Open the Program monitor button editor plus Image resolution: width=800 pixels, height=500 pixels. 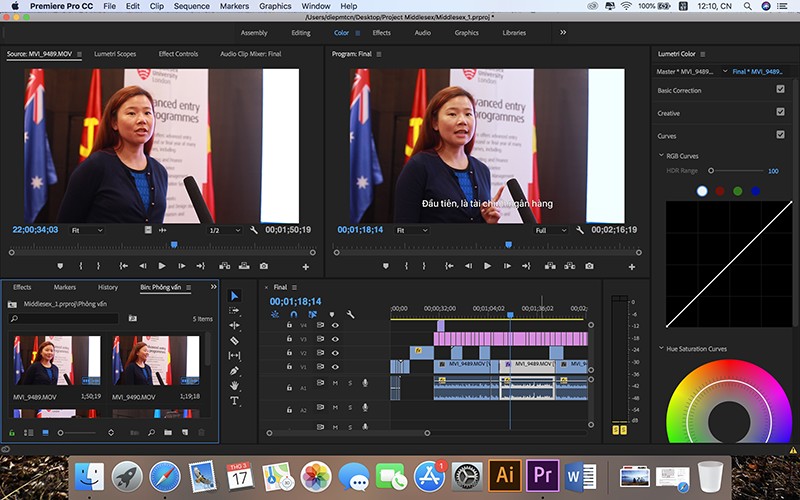(x=632, y=266)
